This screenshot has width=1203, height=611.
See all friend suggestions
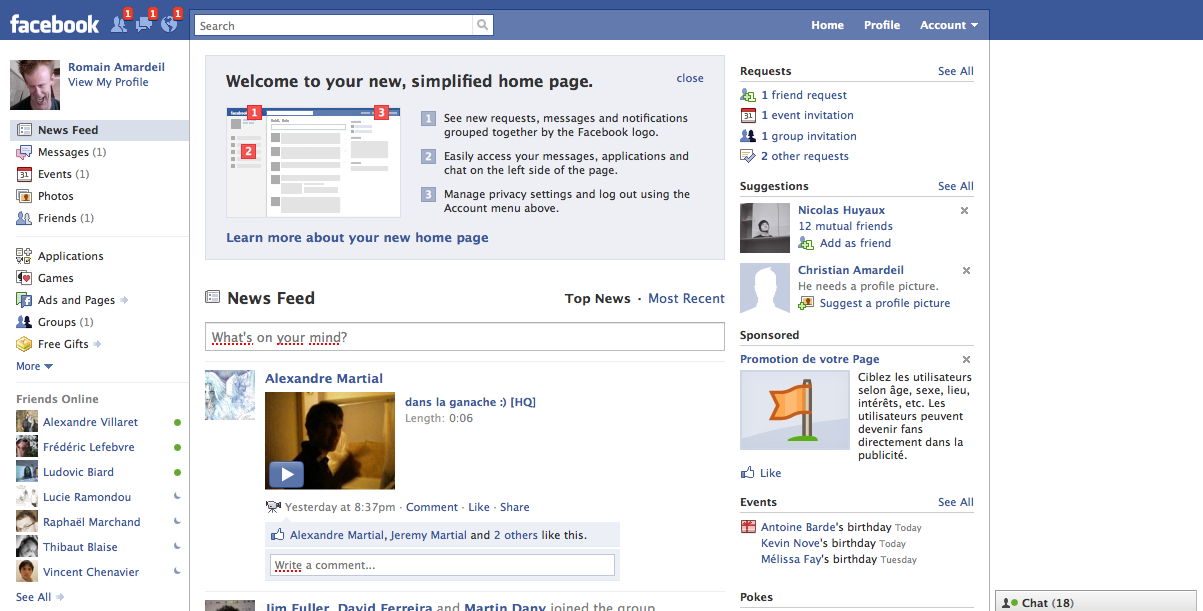tap(955, 186)
